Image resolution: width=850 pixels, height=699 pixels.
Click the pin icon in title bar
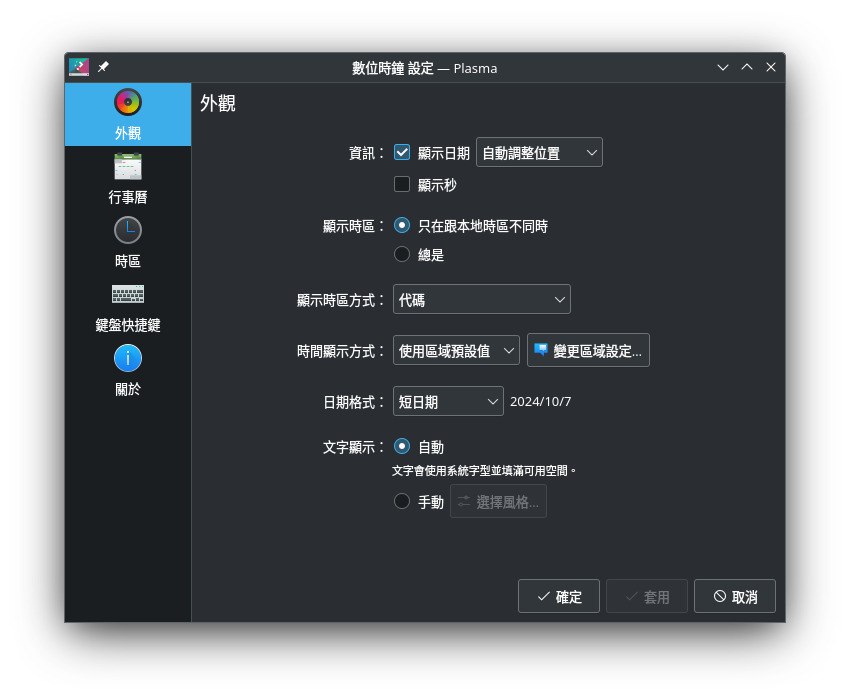click(103, 67)
